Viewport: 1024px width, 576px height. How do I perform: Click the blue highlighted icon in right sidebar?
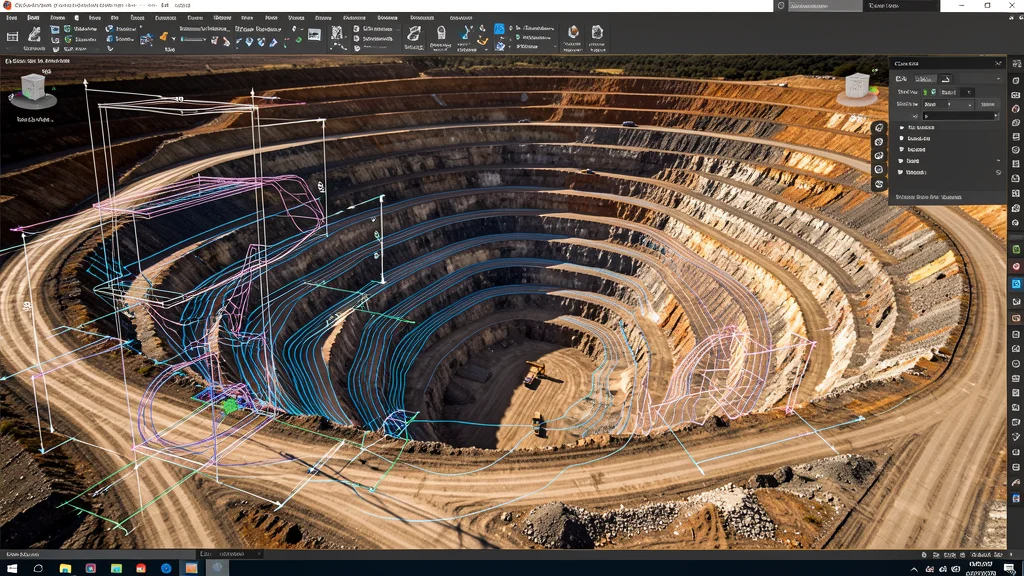pos(1016,284)
